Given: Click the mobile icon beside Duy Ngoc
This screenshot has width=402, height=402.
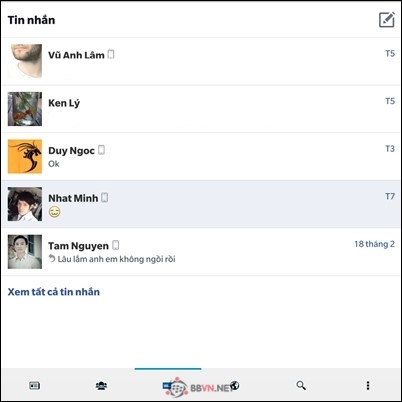Looking at the screenshot, I should pyautogui.click(x=102, y=150).
